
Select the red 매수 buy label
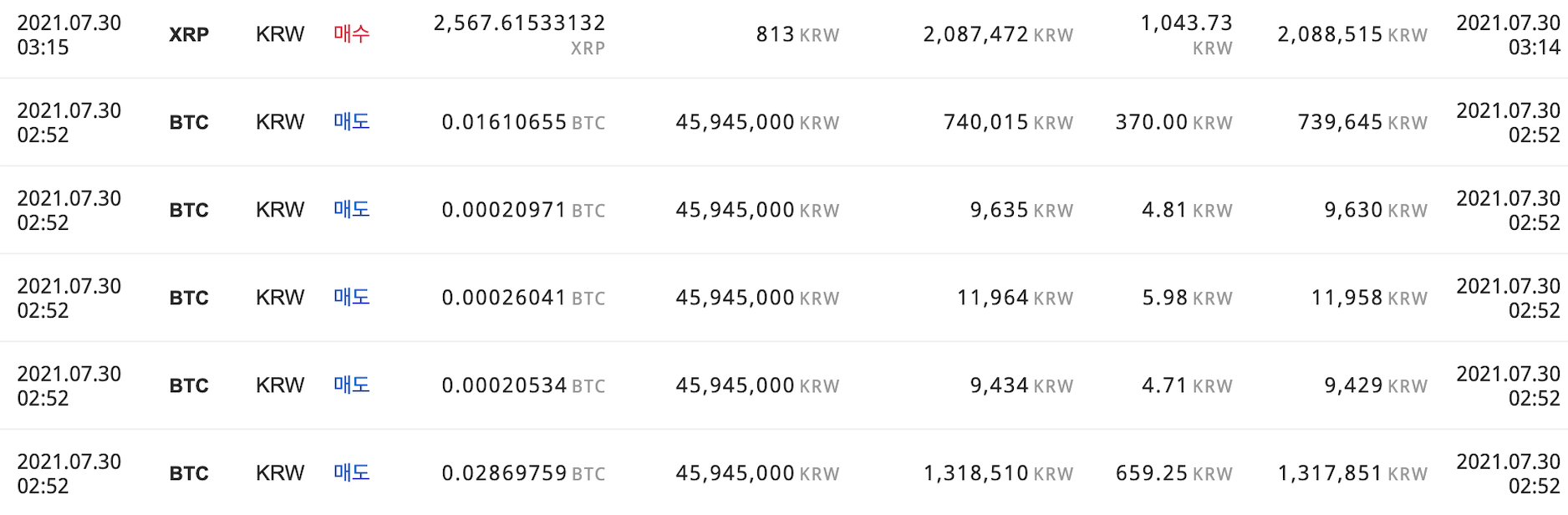(x=351, y=34)
